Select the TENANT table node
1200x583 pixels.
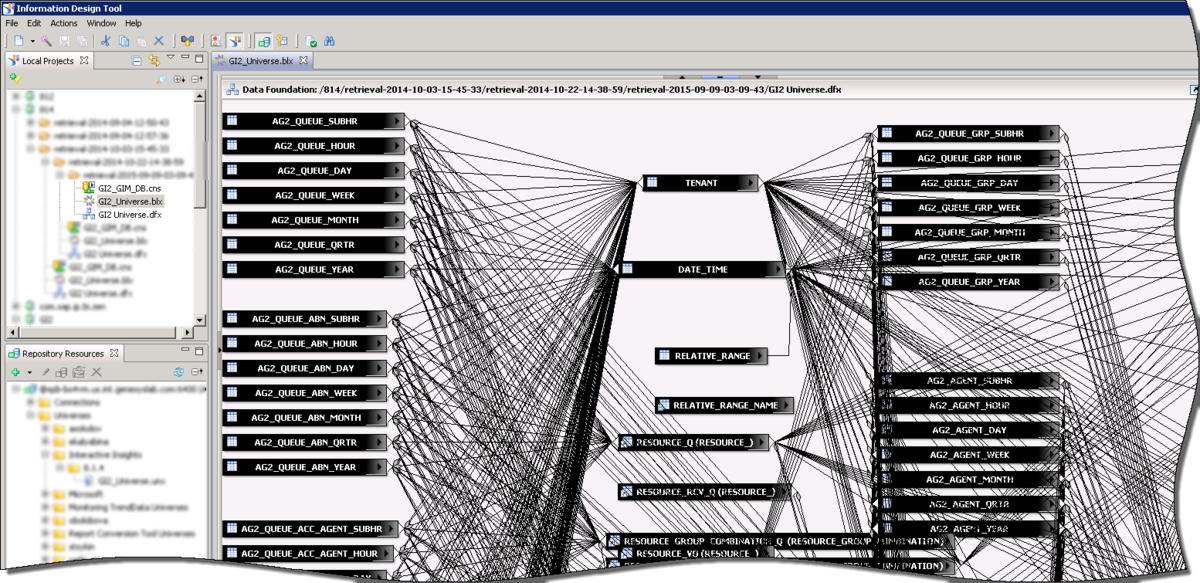699,183
